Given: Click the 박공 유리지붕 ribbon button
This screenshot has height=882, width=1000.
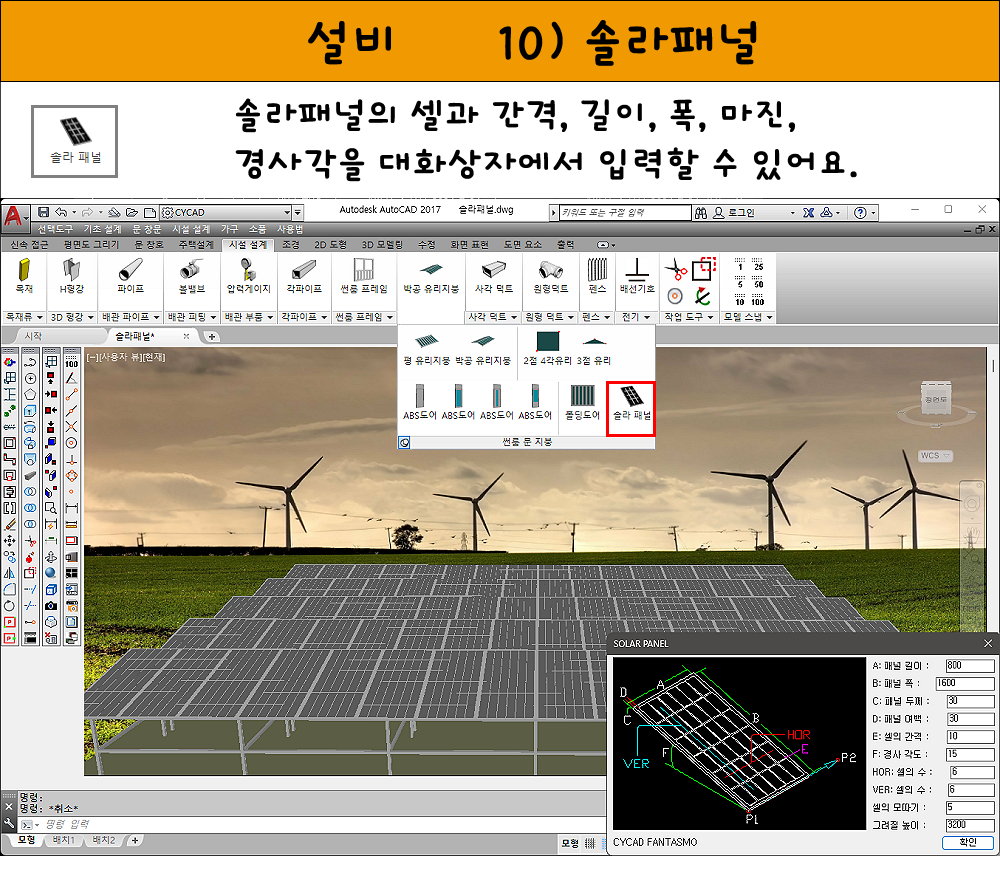Looking at the screenshot, I should tap(431, 277).
